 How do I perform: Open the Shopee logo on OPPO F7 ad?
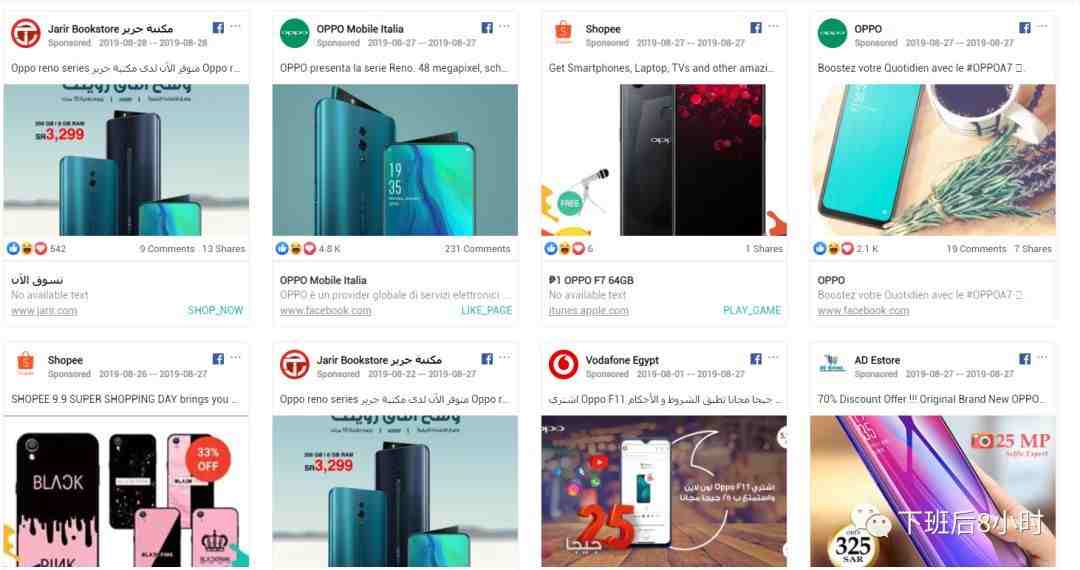coord(563,32)
